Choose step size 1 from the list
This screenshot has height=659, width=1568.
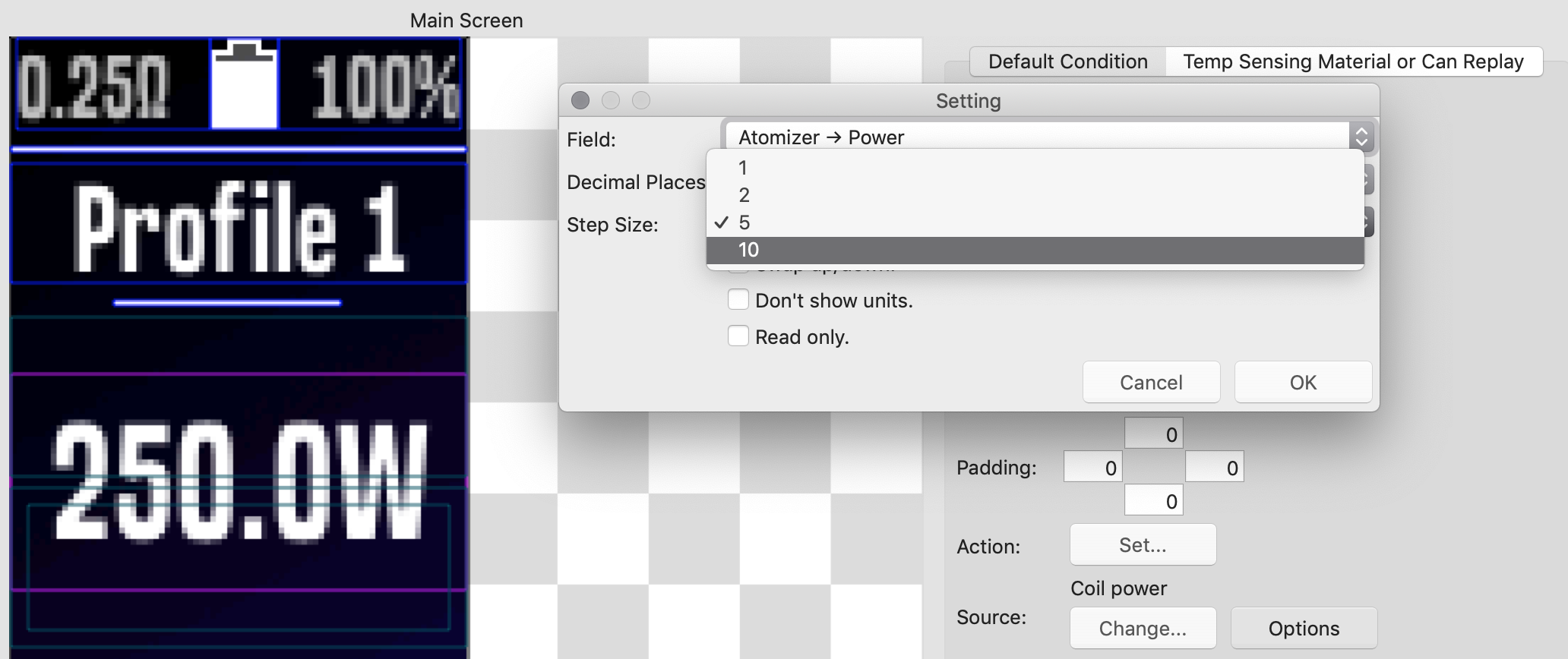[x=743, y=168]
